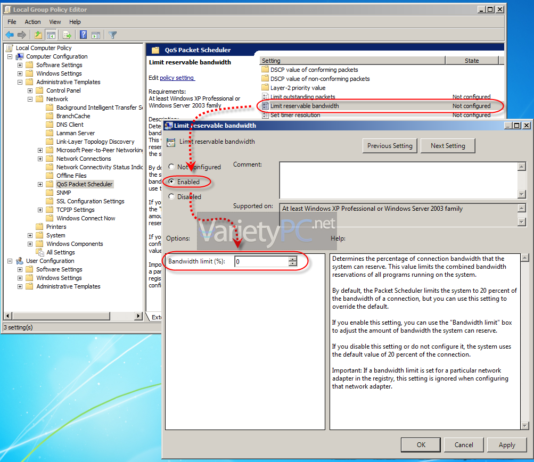Open the File menu
This screenshot has width=534, height=462.
tap(12, 22)
